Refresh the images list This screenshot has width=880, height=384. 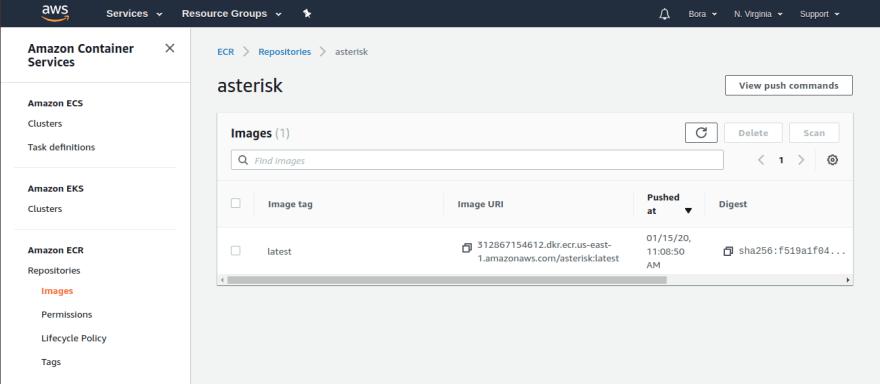click(701, 133)
